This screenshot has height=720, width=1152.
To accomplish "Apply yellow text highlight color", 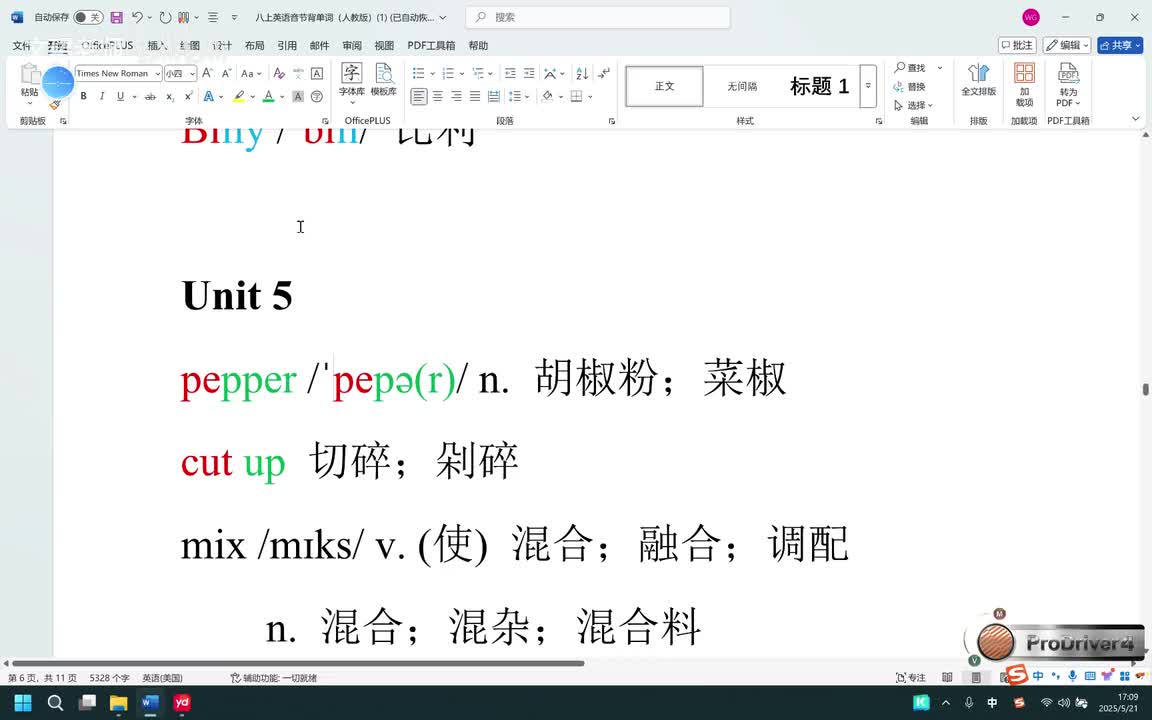I will (239, 96).
